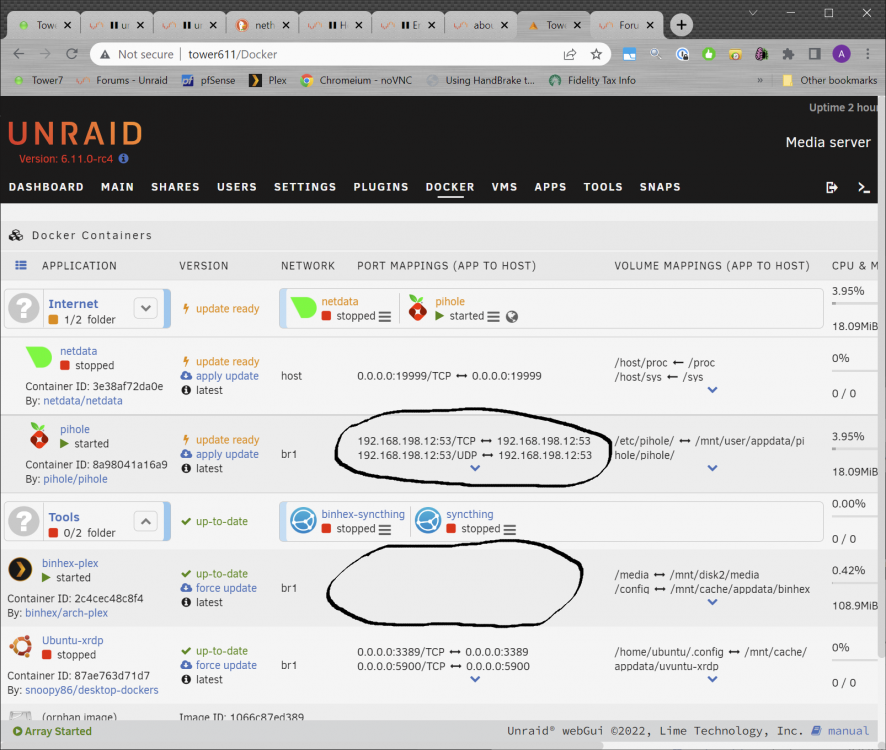Viewport: 886px width, 750px height.
Task: Open the web terminal icon
Action: click(863, 188)
